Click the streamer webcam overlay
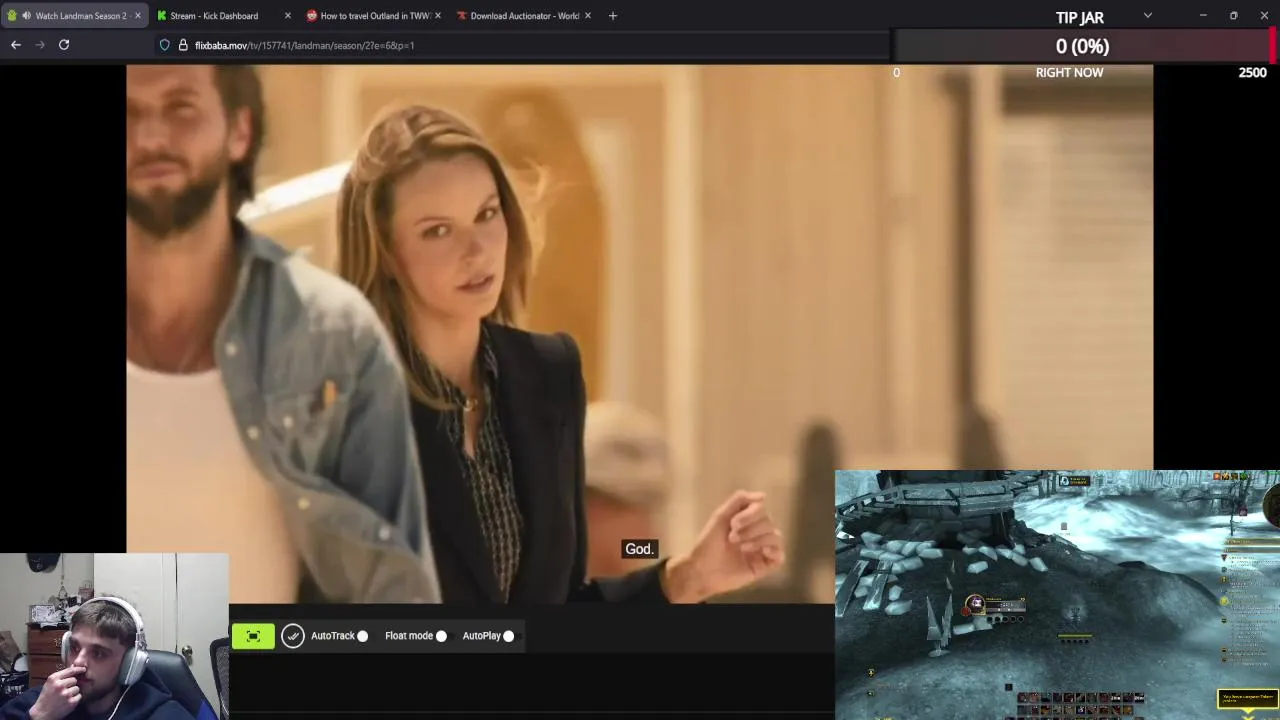1280x720 pixels. point(114,636)
